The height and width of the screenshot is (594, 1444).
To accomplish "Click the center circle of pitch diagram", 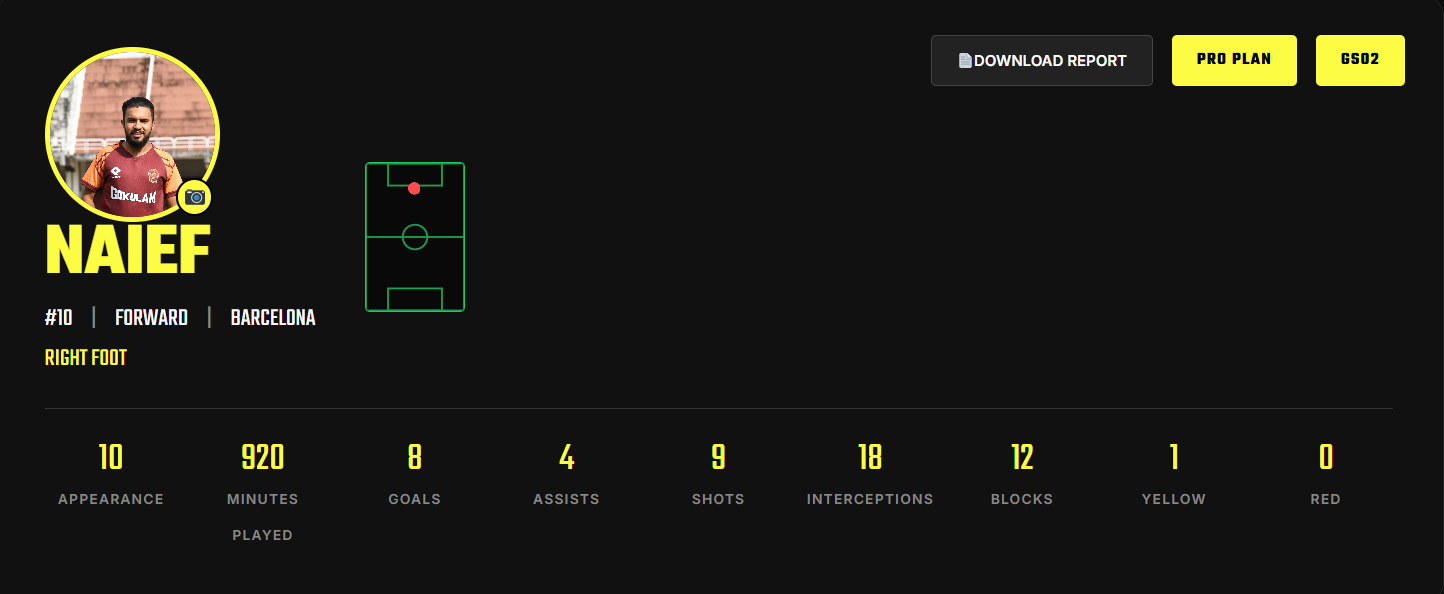I will [x=415, y=237].
